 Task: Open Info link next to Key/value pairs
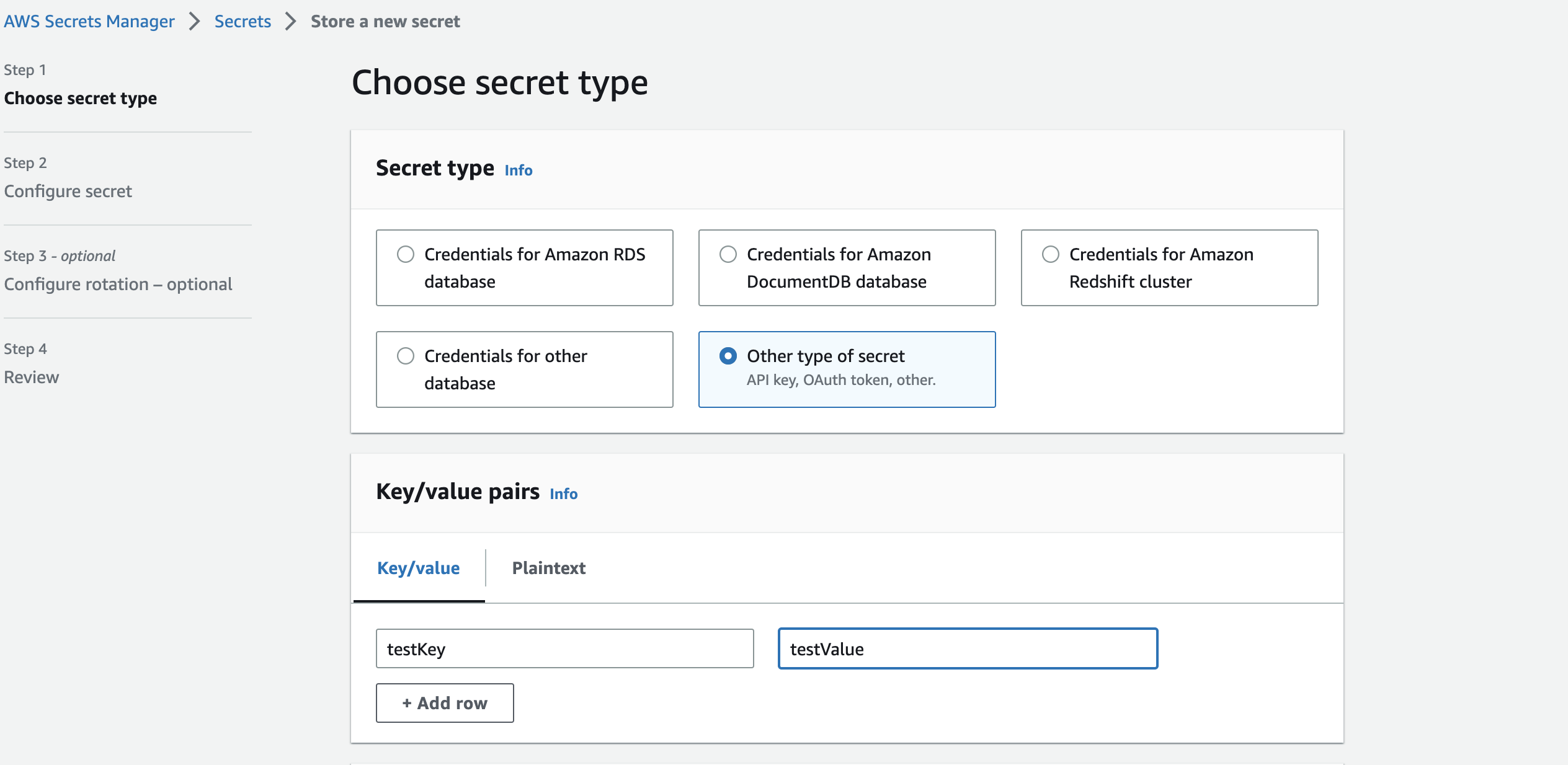click(x=564, y=493)
